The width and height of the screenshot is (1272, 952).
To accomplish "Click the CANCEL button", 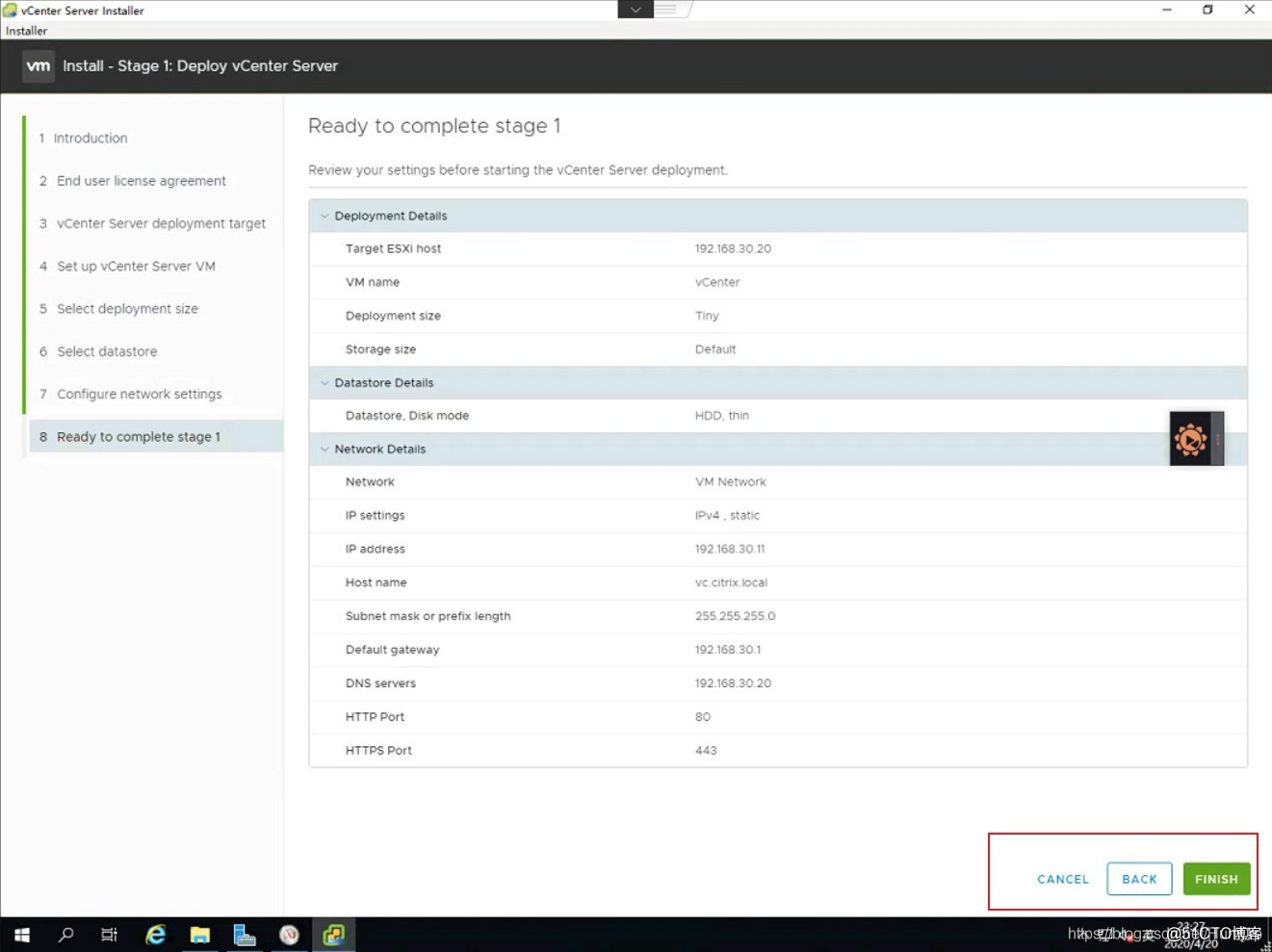I will 1063,879.
